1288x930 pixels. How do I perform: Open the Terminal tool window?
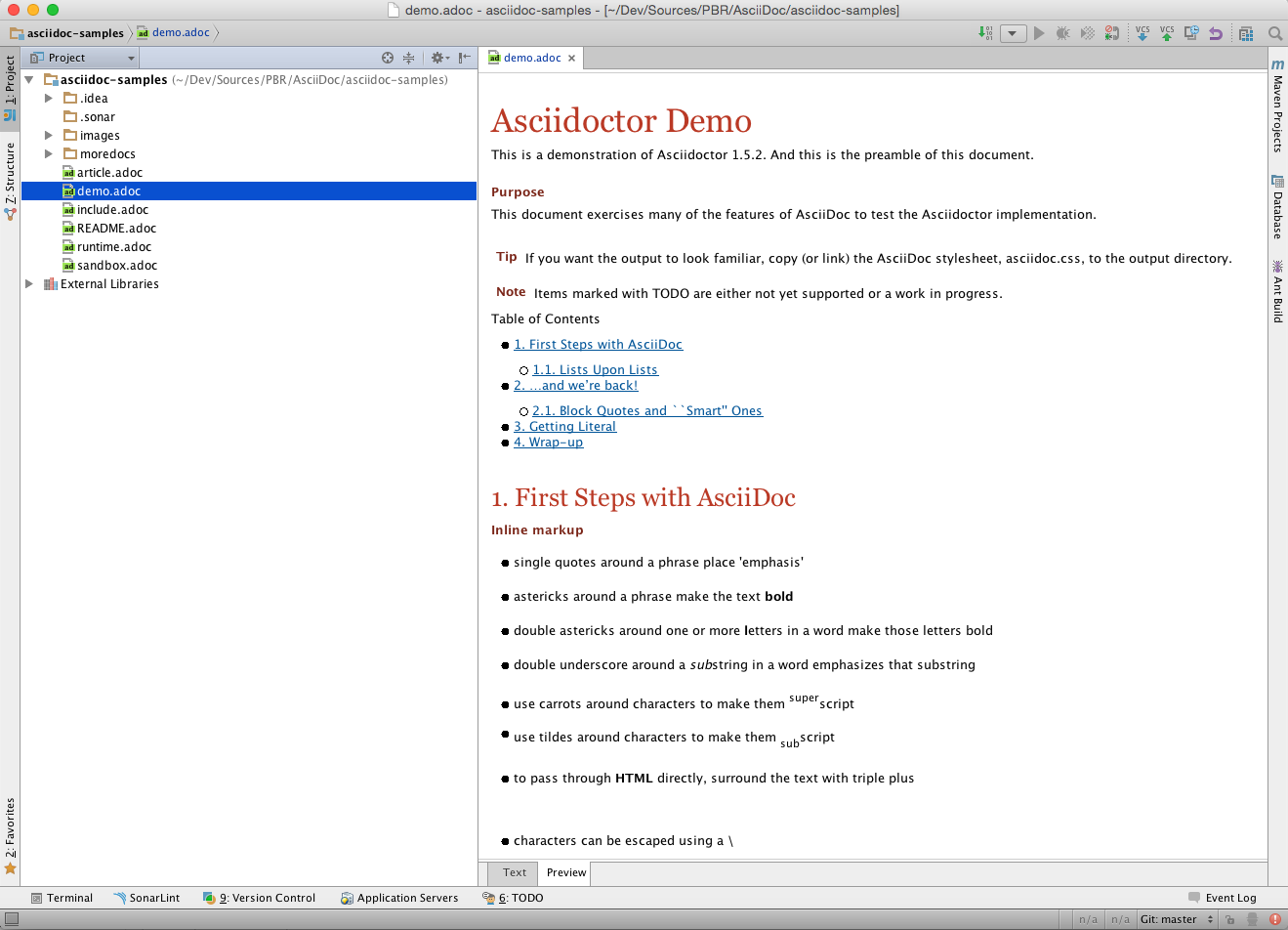(62, 898)
